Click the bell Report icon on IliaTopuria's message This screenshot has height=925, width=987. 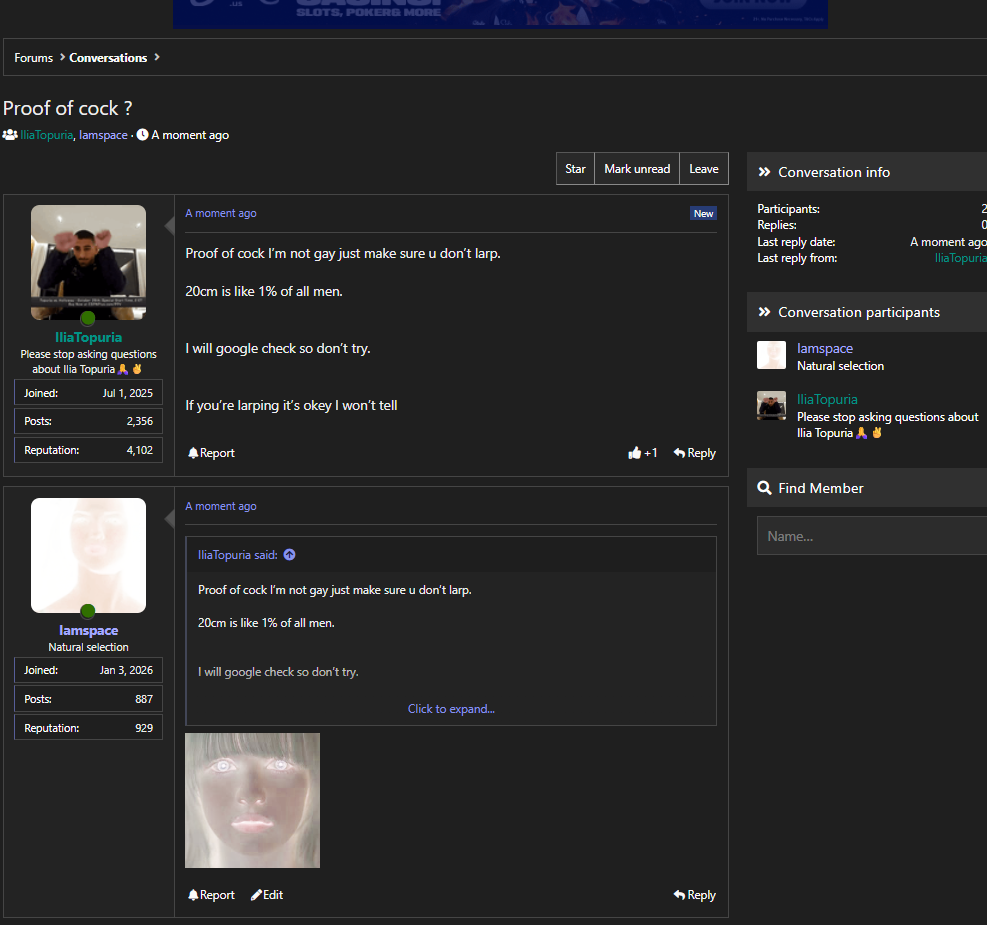pyautogui.click(x=193, y=452)
